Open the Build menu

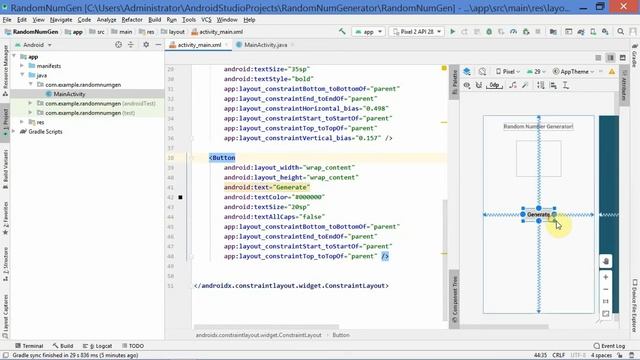point(154,20)
